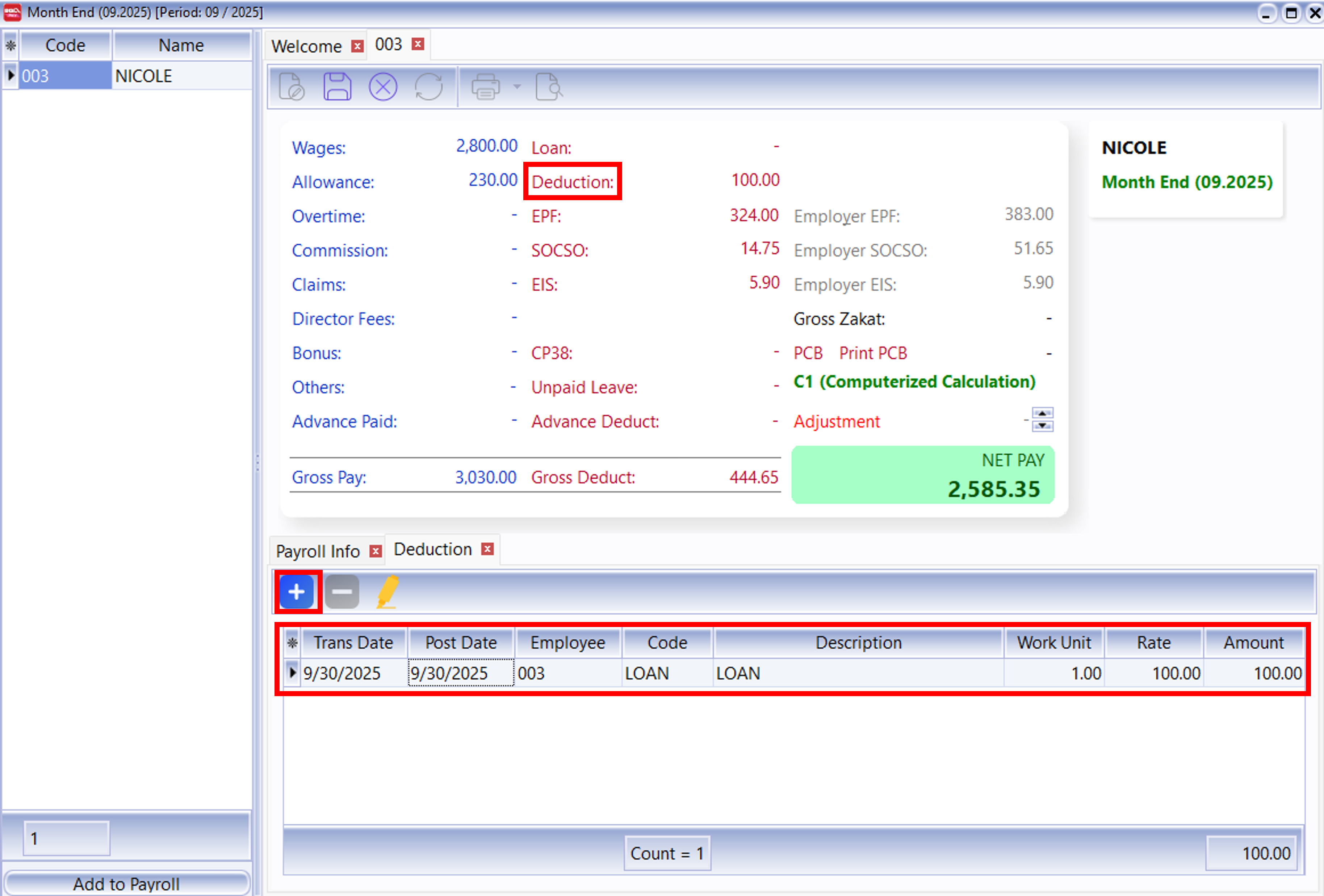1324x896 pixels.
Task: Open the Print dropdown arrow
Action: pos(517,87)
